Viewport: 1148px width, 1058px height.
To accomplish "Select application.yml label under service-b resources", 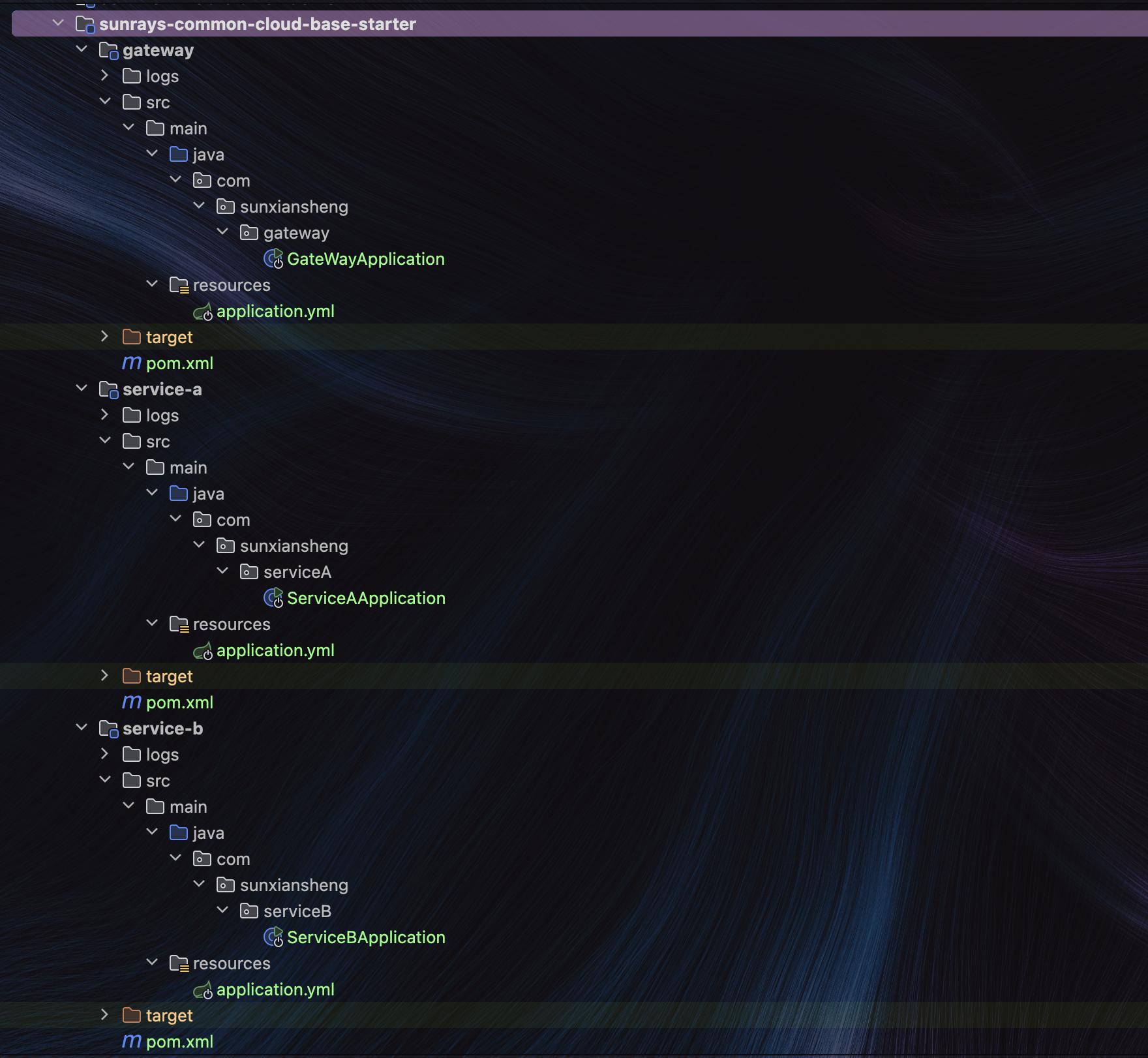I will coord(275,990).
